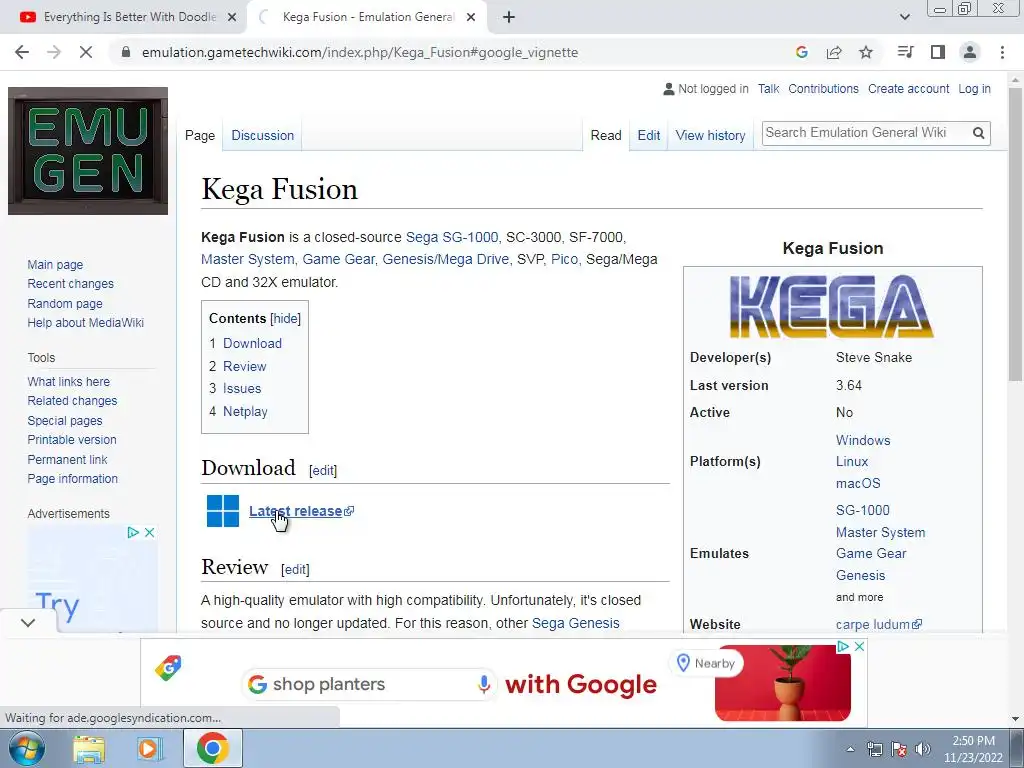Stop page loading with the X button
Screen dimensions: 1024x768
86,52
